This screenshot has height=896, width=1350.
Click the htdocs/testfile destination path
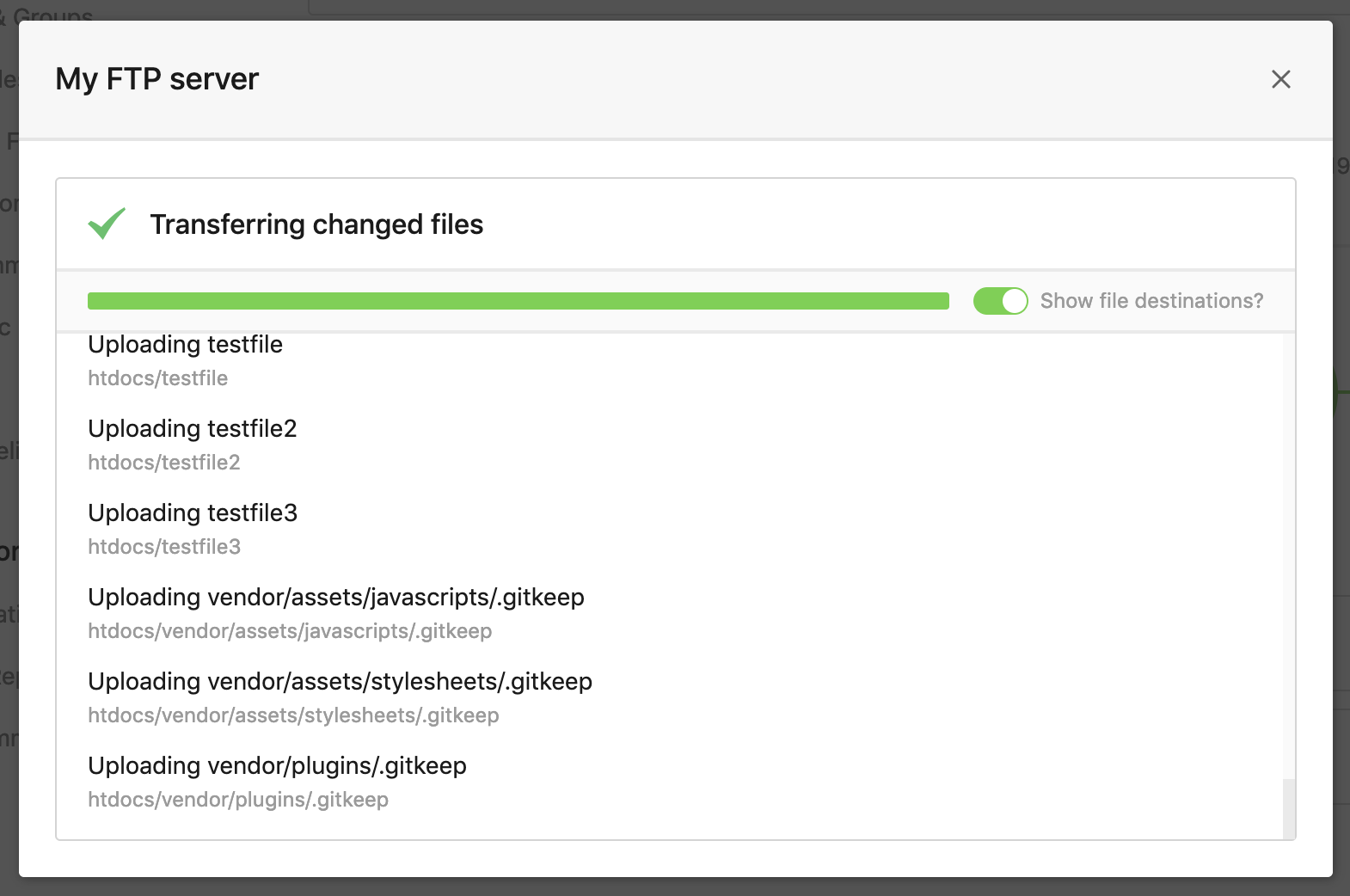click(x=157, y=377)
